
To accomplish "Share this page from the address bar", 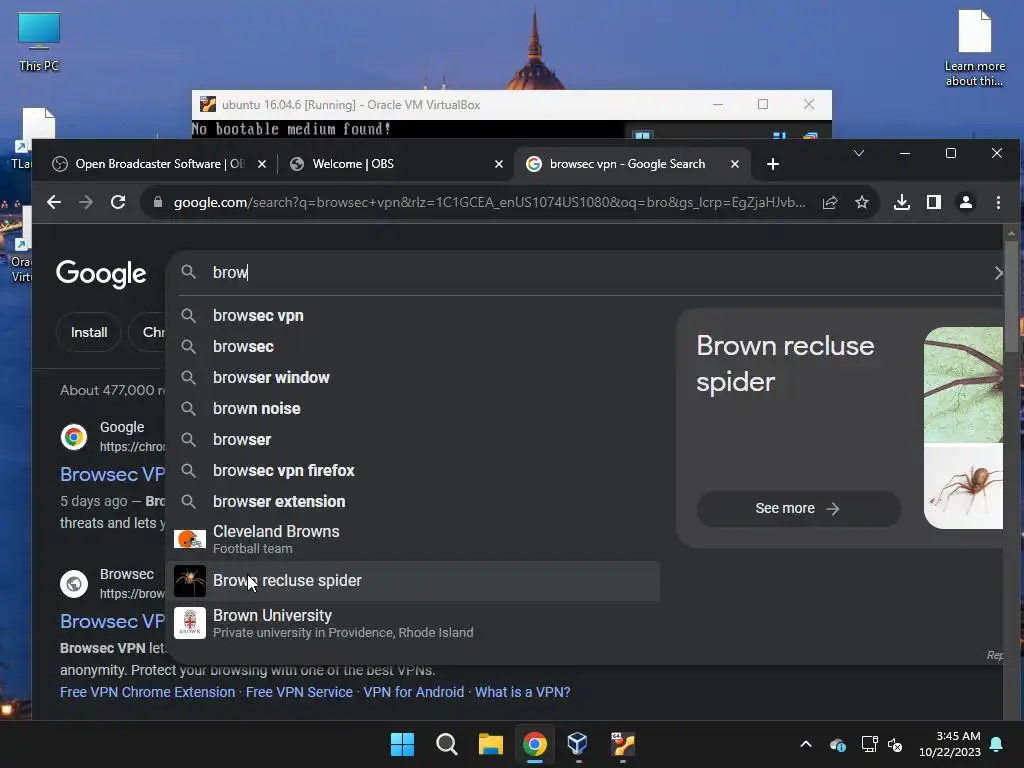I will 830,202.
